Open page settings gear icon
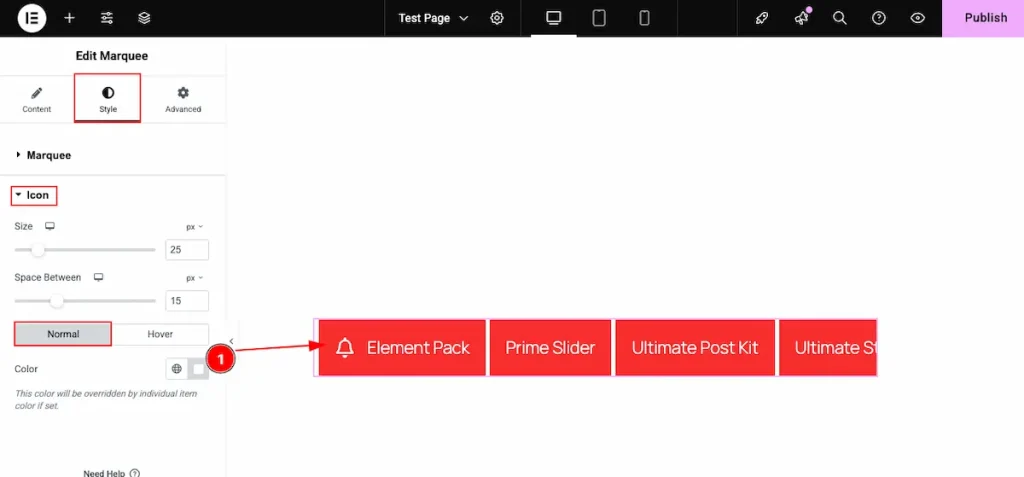Viewport: 1024px width, 477px height. (x=497, y=18)
